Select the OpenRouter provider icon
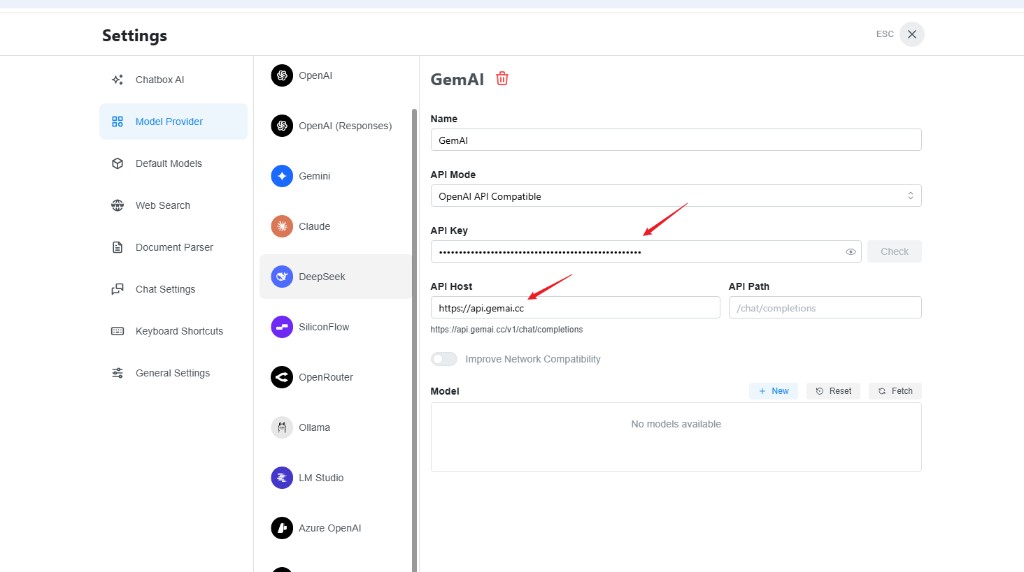1024x572 pixels. (x=282, y=377)
